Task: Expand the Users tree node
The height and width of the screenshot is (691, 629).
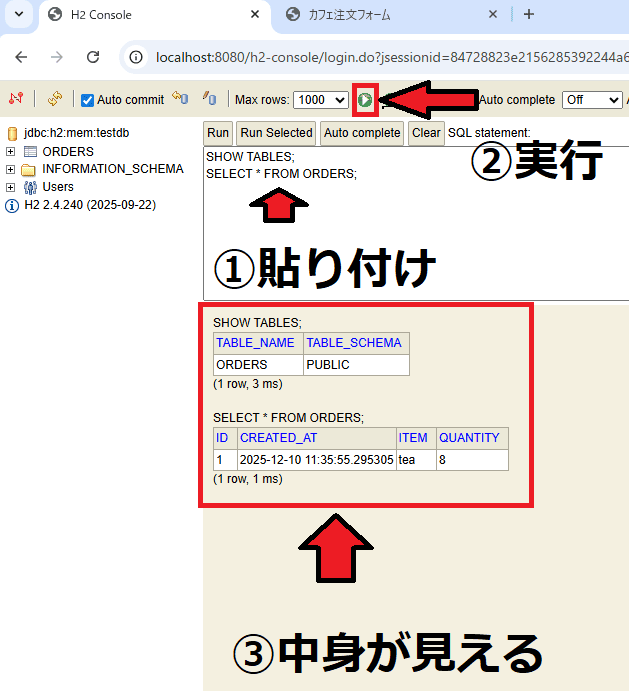Action: 11,187
